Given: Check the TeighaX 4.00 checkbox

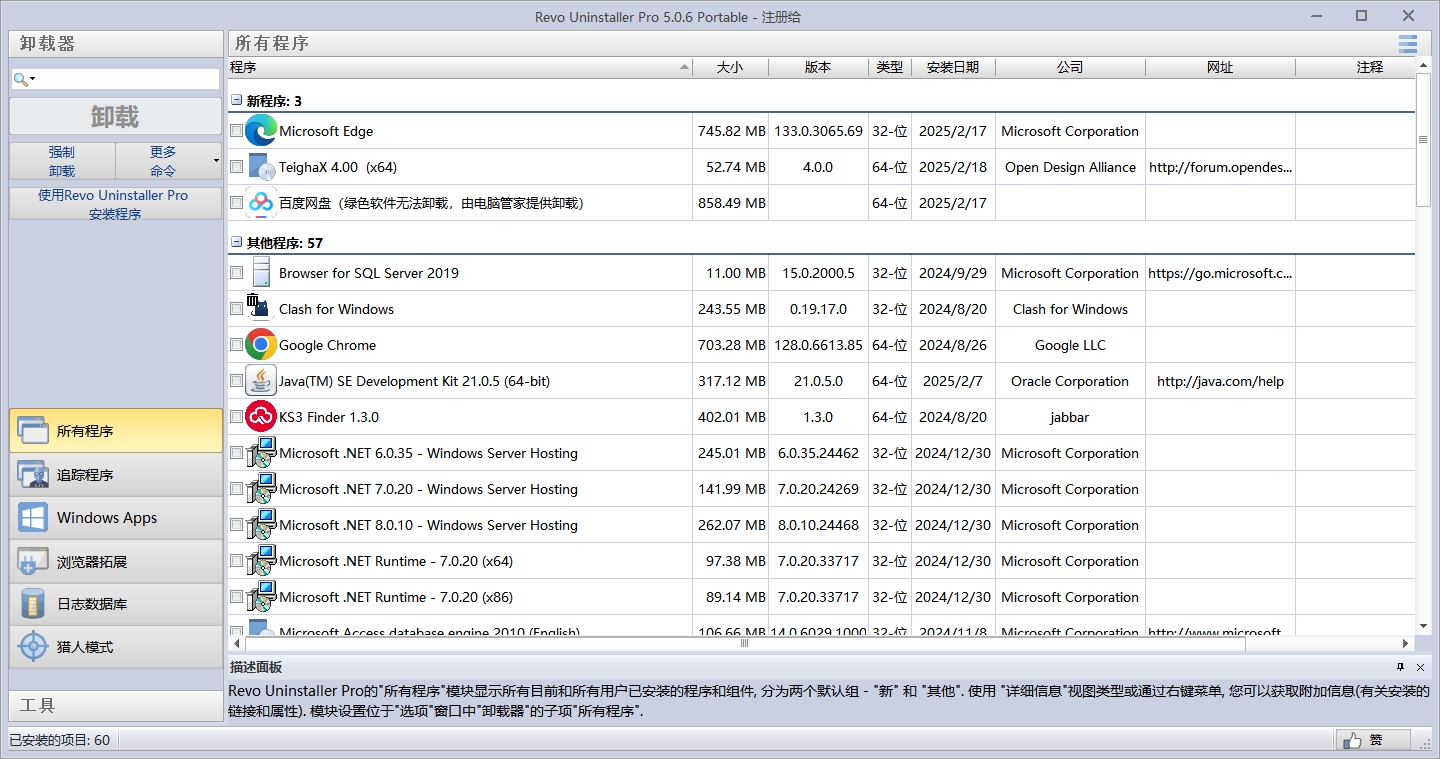Looking at the screenshot, I should (236, 167).
